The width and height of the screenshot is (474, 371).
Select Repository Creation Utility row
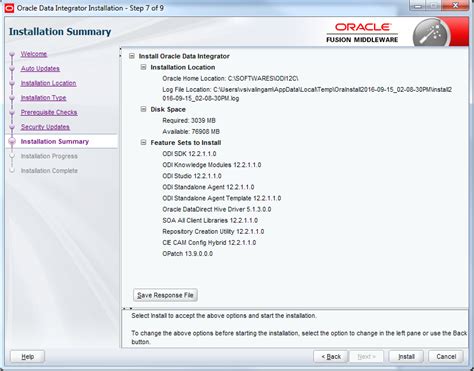coord(213,231)
